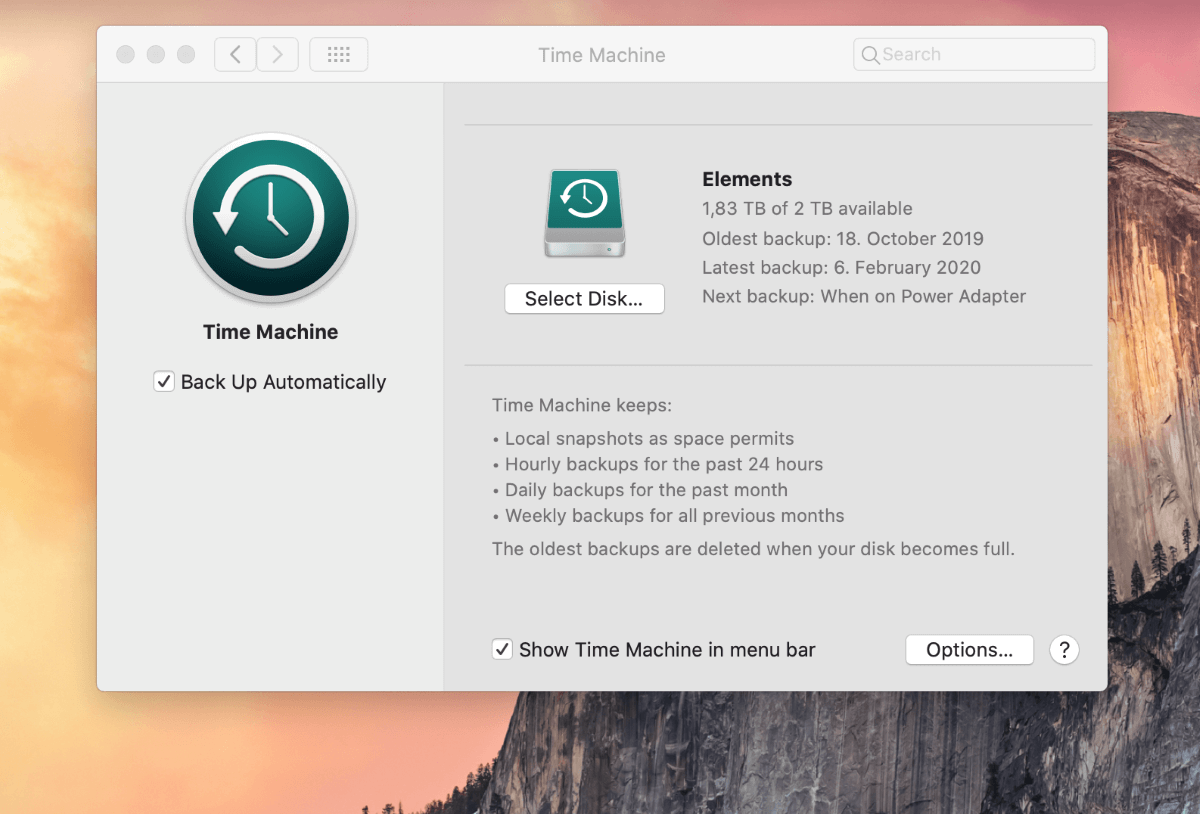1200x814 pixels.
Task: Click 'Next backup: When on Power Adapter'
Action: tap(864, 297)
